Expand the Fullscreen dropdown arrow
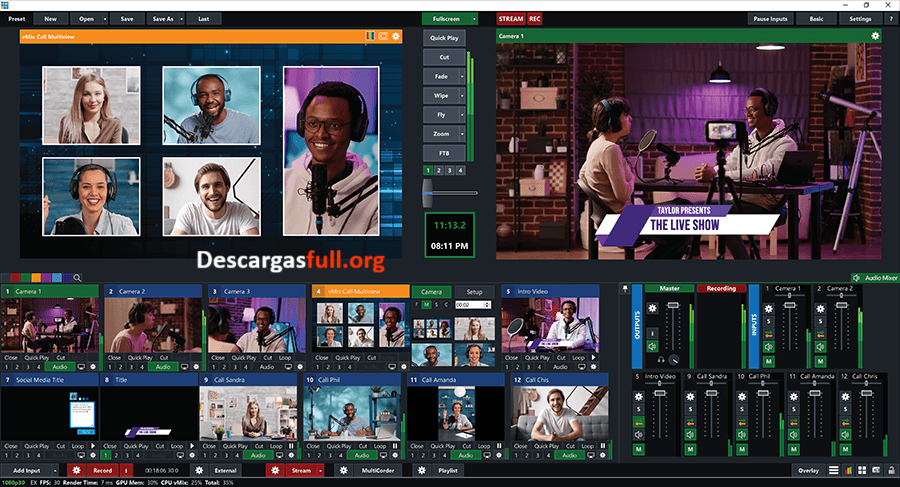The height and width of the screenshot is (487, 900). coord(474,19)
